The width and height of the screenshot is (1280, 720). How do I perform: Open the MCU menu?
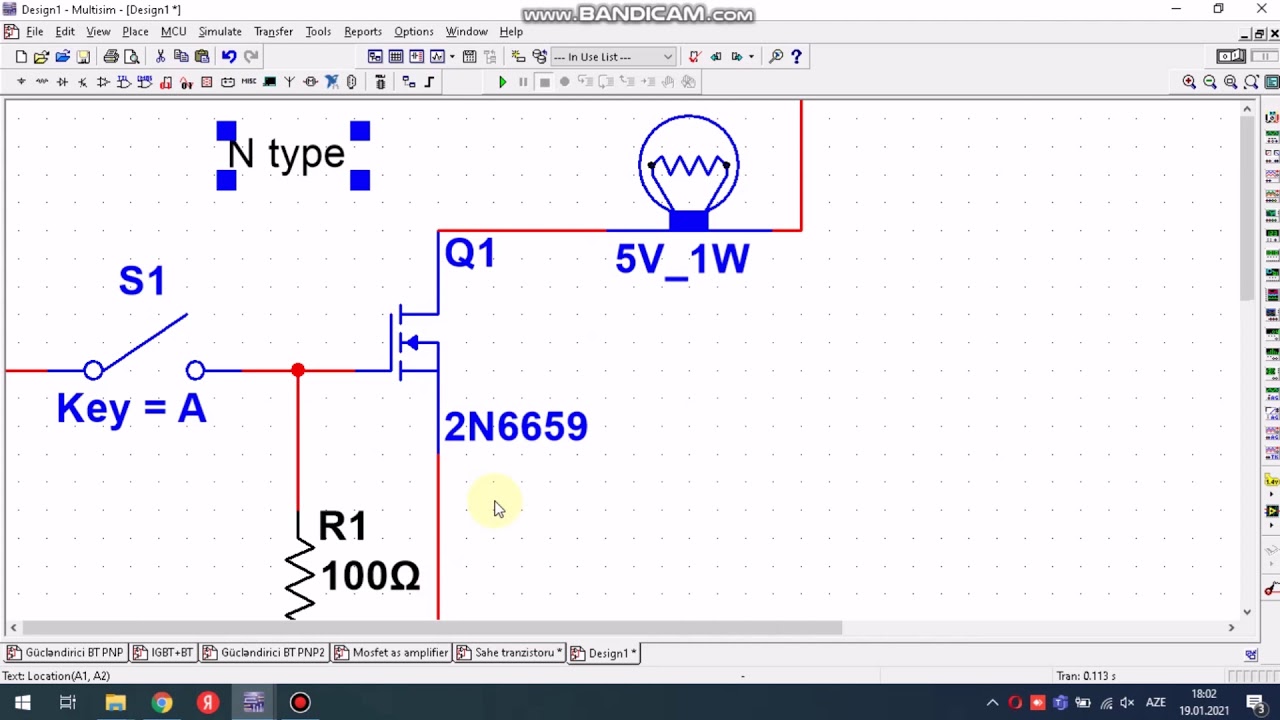[173, 32]
